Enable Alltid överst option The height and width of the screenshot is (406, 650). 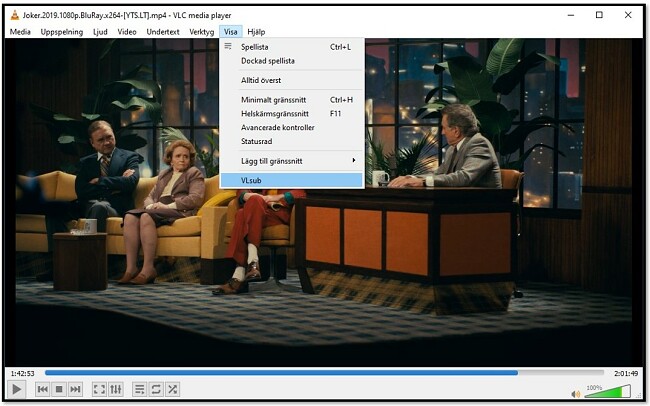(x=291, y=80)
